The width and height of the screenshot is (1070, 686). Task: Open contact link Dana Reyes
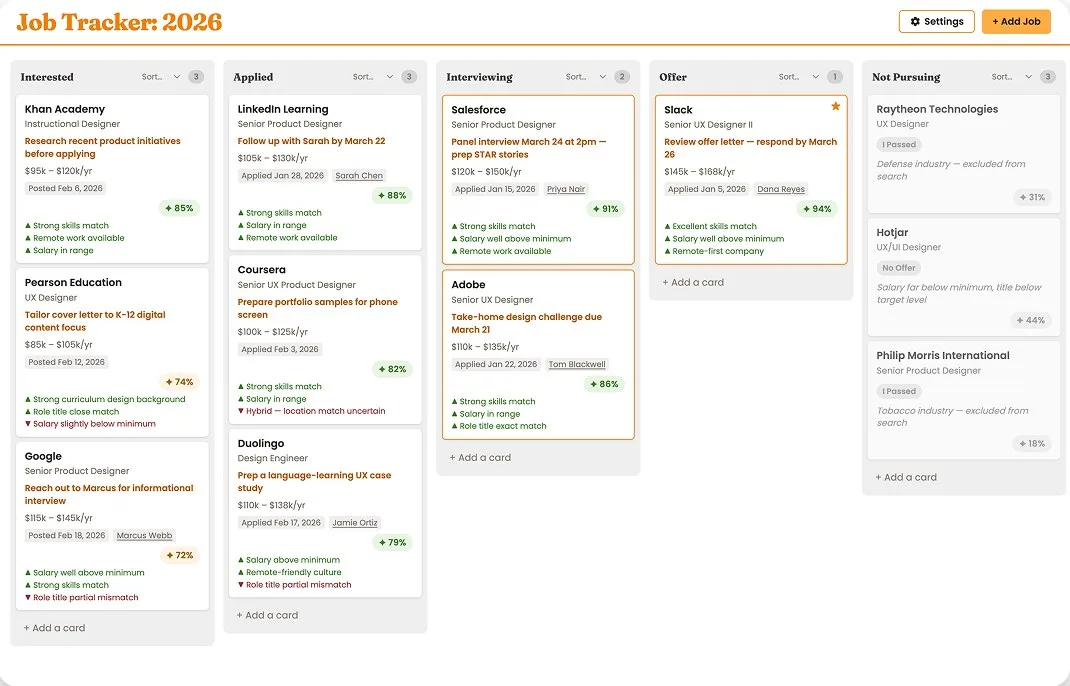click(781, 189)
